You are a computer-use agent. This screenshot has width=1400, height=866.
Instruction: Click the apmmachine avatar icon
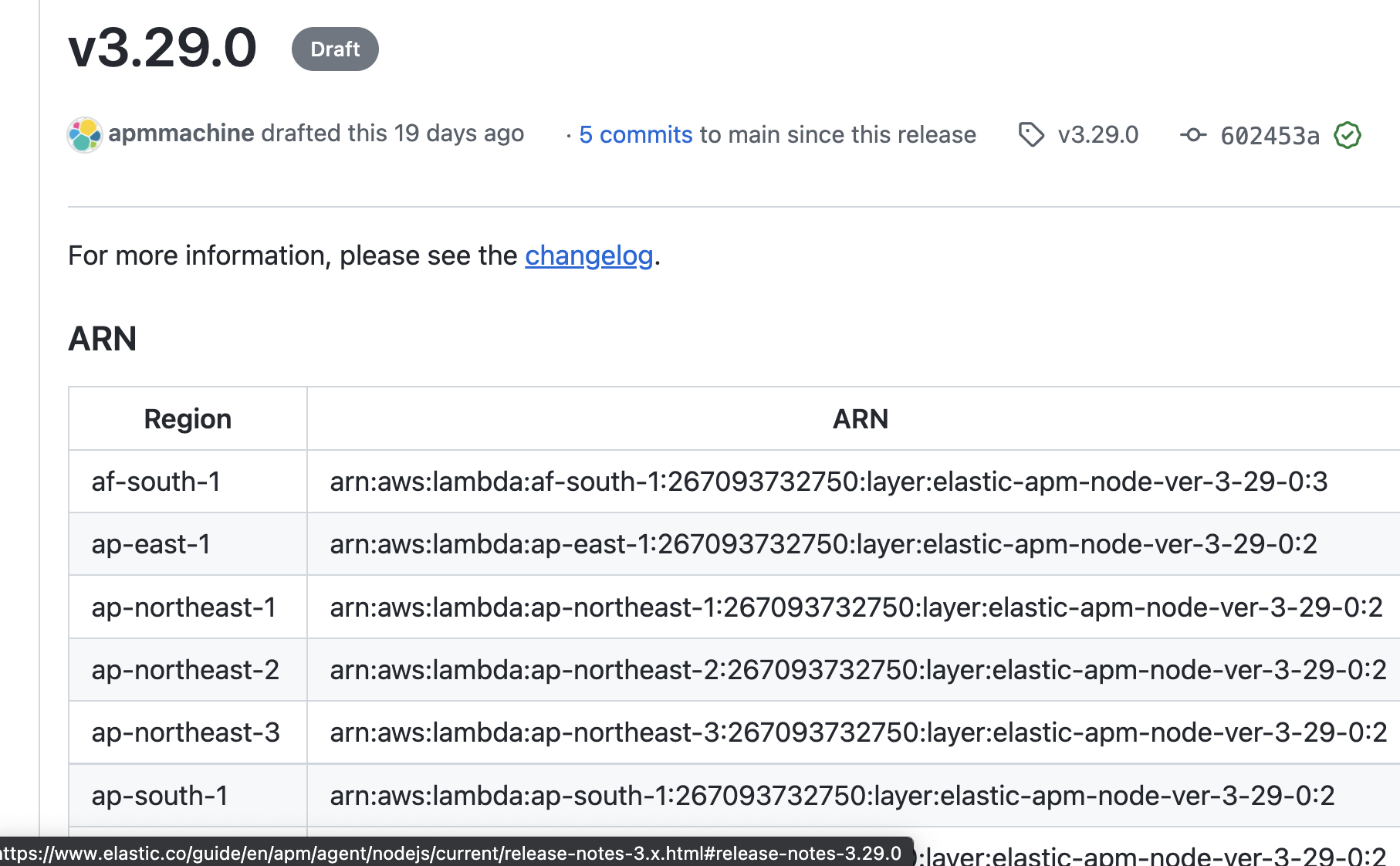point(85,135)
